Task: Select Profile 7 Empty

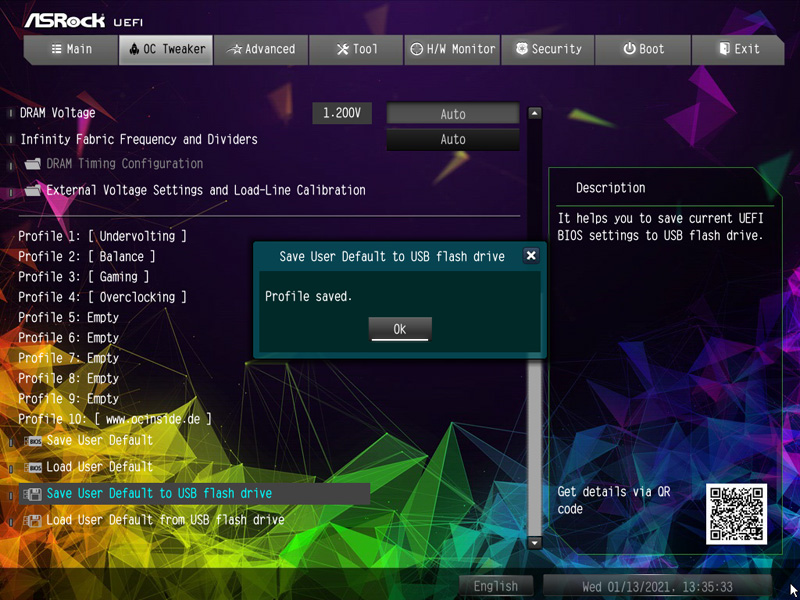Action: coord(68,358)
